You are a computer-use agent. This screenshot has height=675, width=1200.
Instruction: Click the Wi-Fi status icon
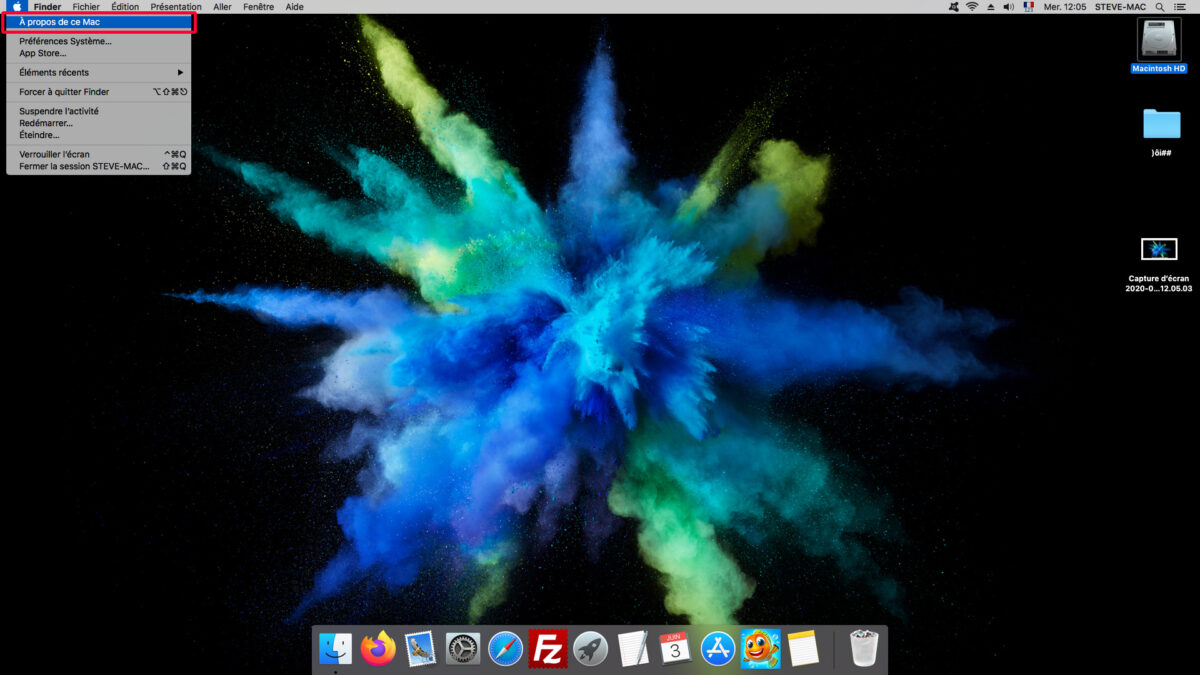click(971, 7)
